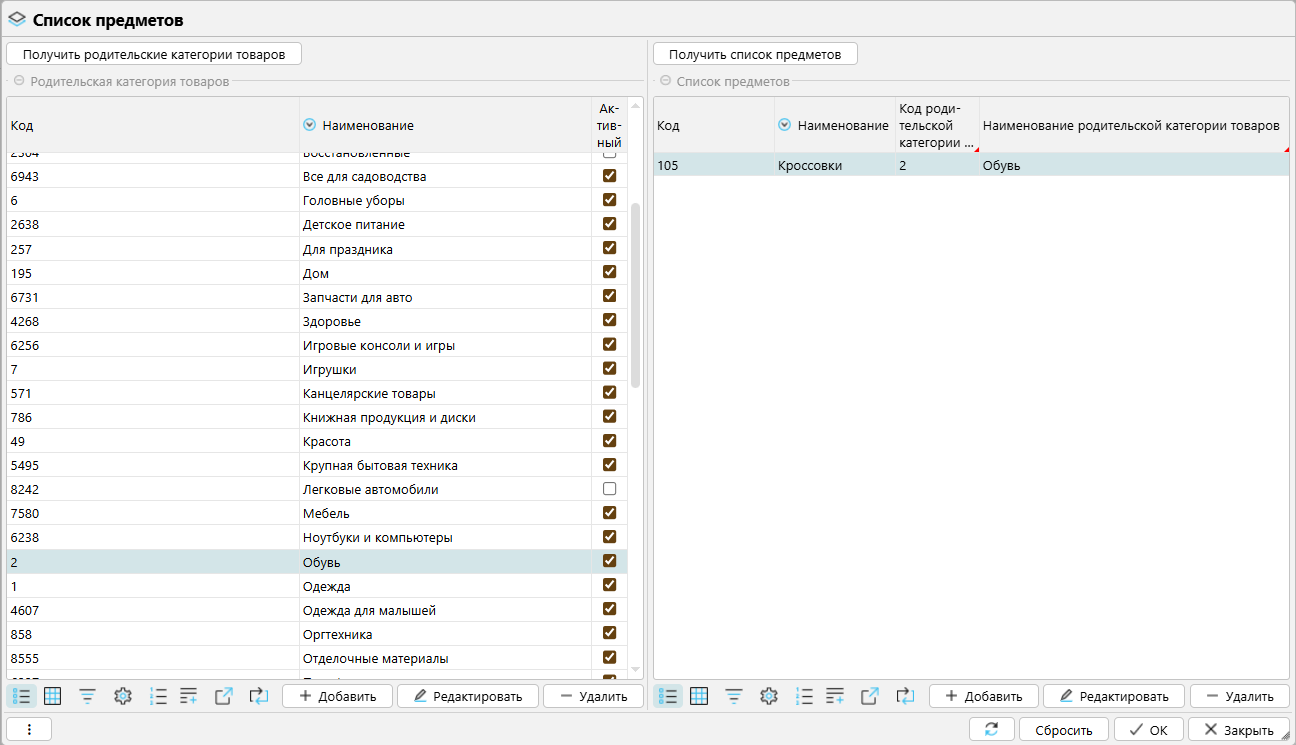Collapse Список предметов group section
1296x745 pixels.
point(665,81)
